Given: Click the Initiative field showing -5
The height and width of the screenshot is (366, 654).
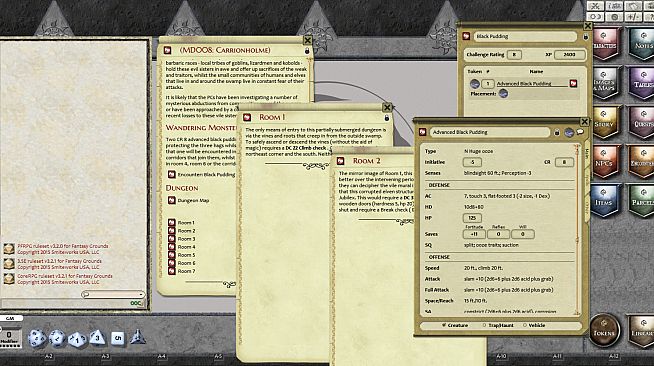Looking at the screenshot, I should pos(472,162).
